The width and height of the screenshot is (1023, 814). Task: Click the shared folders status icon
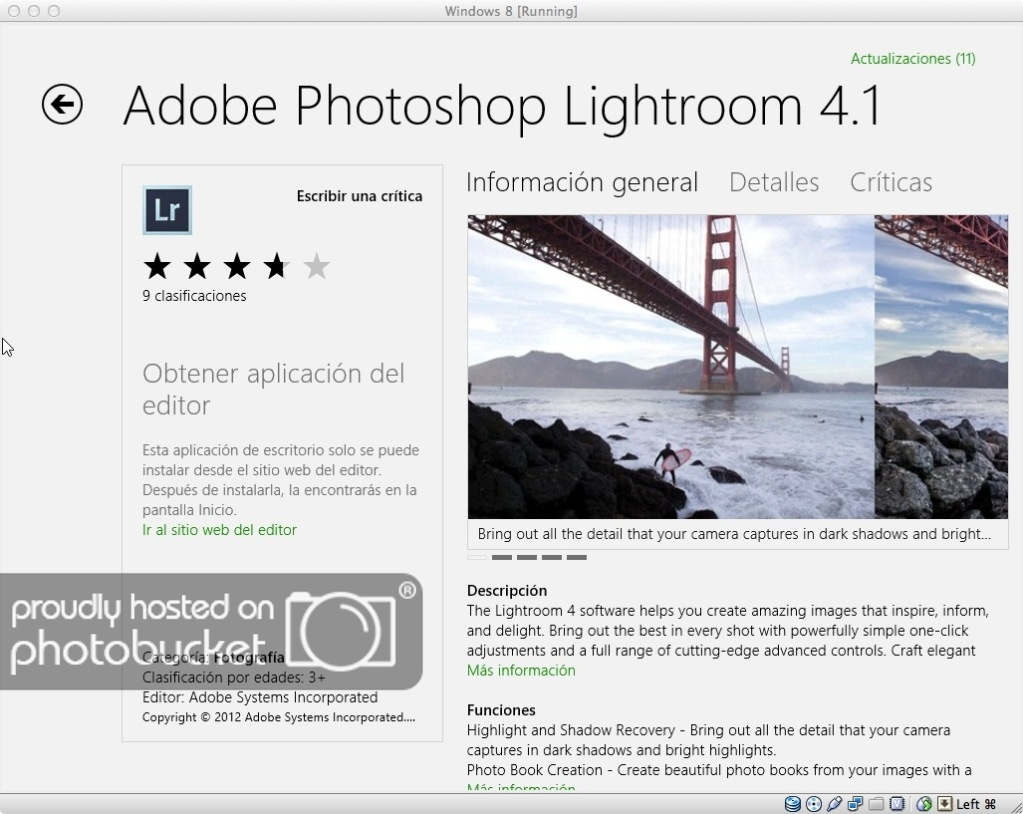click(x=876, y=804)
